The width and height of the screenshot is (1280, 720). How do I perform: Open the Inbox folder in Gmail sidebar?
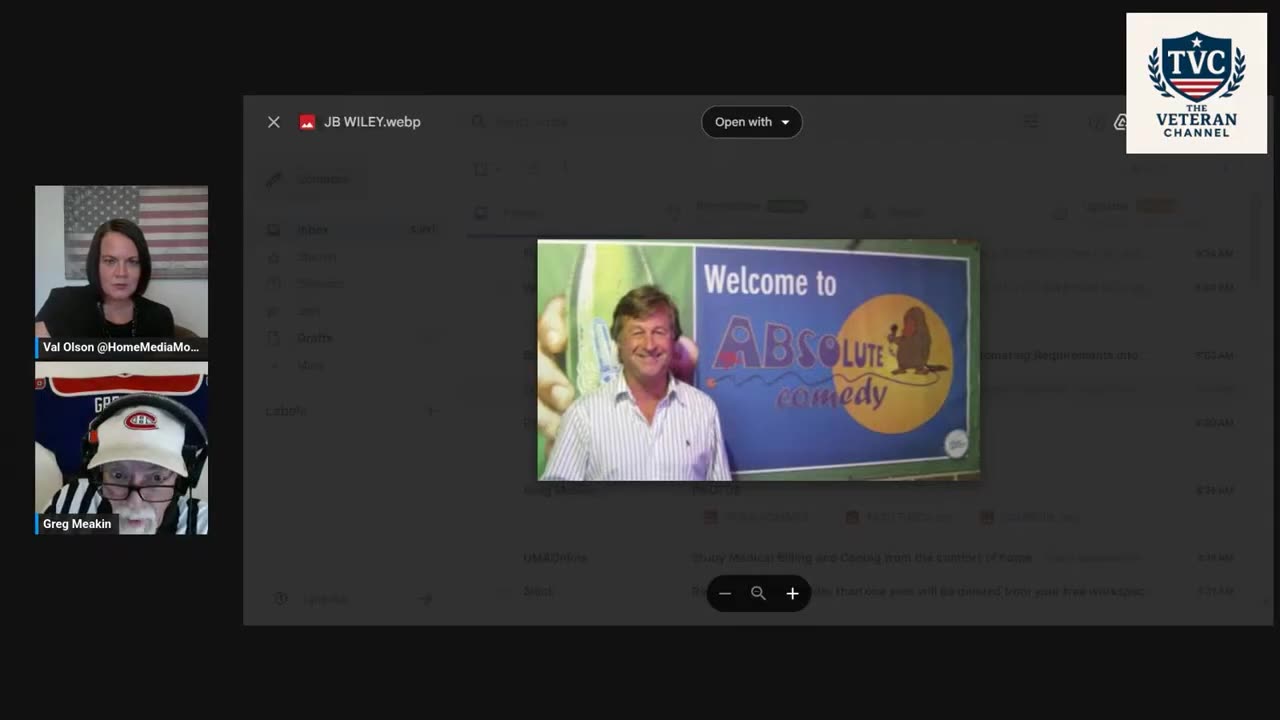(350, 230)
